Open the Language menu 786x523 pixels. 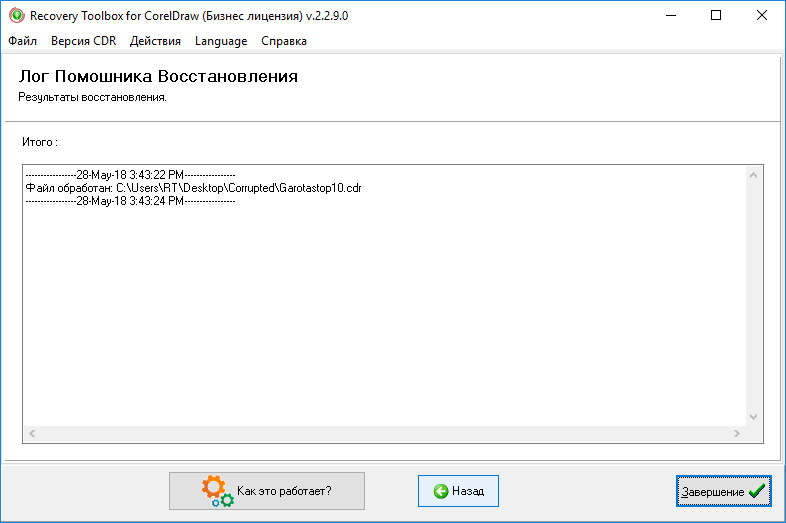[221, 41]
